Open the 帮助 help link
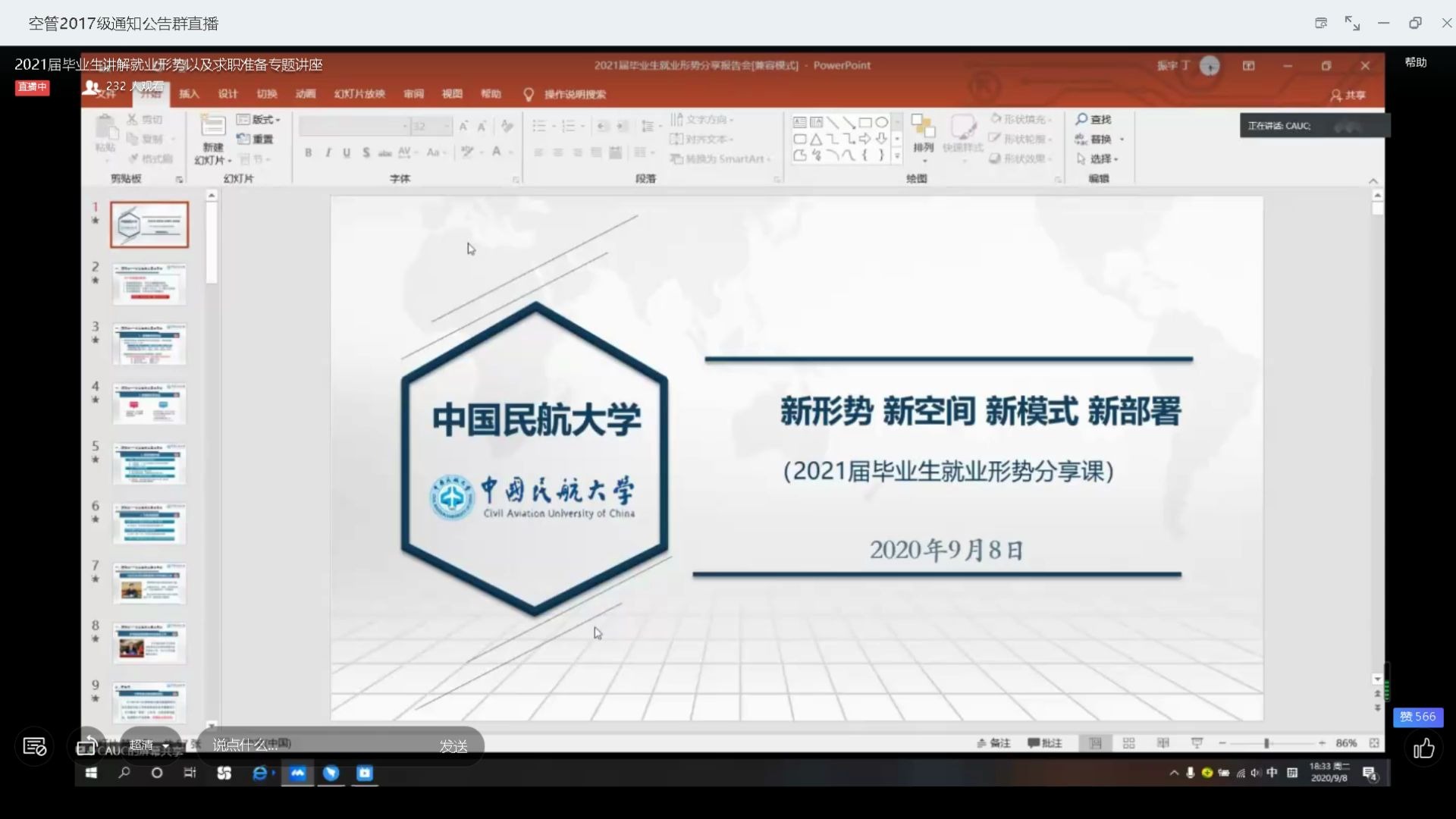This screenshot has height=819, width=1456. coord(1415,62)
